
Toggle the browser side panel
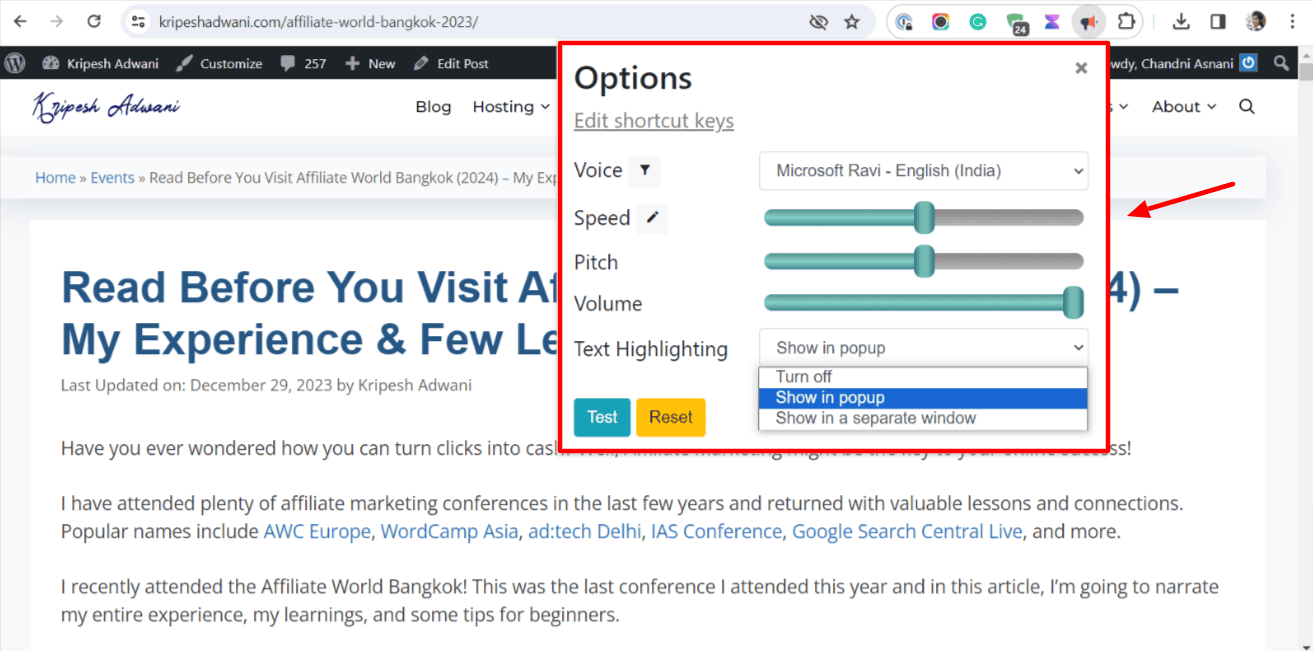[x=1218, y=21]
